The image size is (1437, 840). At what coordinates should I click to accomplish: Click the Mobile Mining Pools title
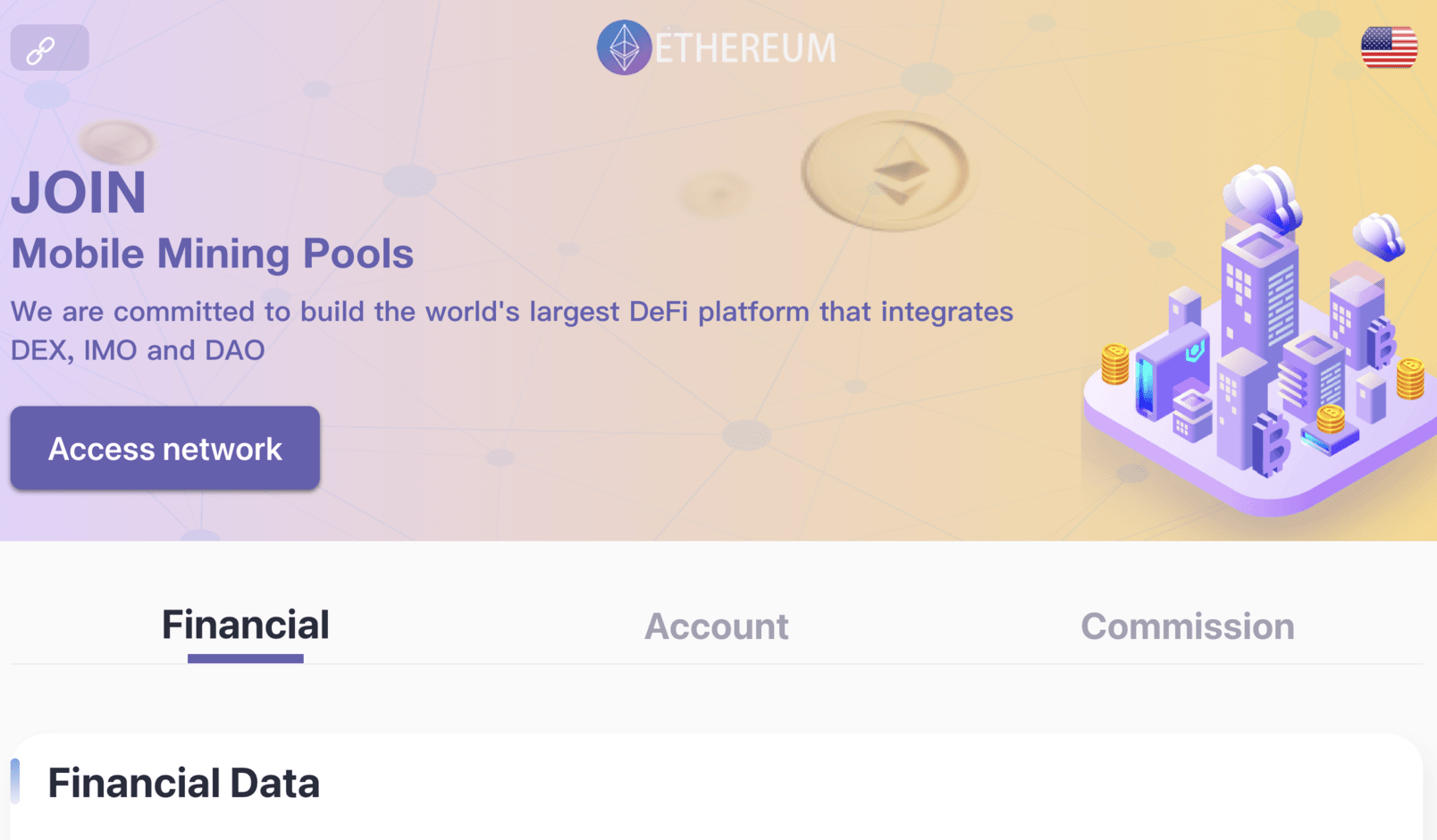[212, 254]
